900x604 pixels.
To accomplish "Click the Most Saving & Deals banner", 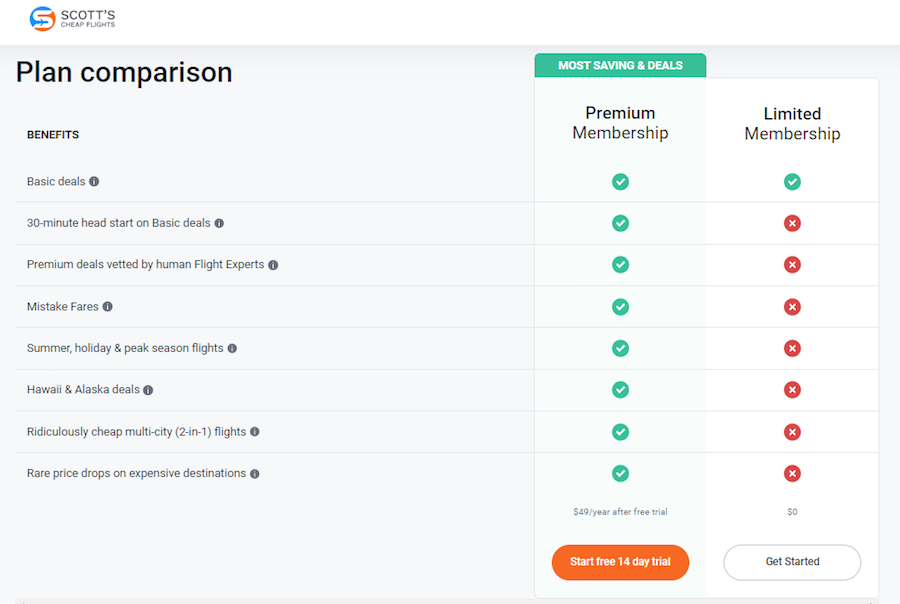I will pyautogui.click(x=620, y=65).
